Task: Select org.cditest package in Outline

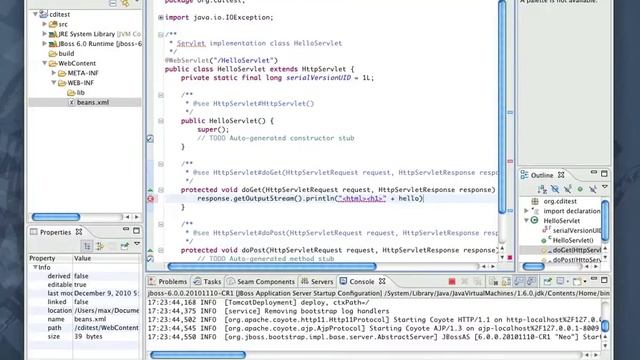Action: [x=560, y=201]
